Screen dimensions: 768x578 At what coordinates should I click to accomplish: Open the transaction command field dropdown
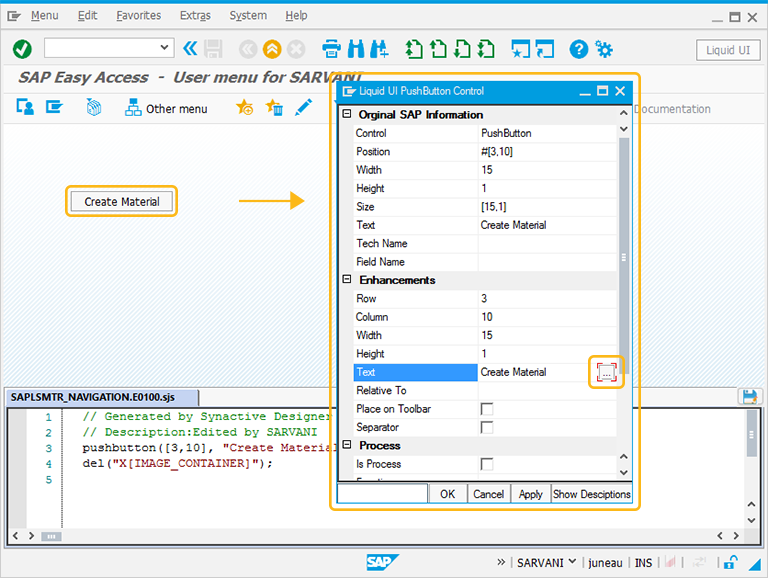coord(164,48)
